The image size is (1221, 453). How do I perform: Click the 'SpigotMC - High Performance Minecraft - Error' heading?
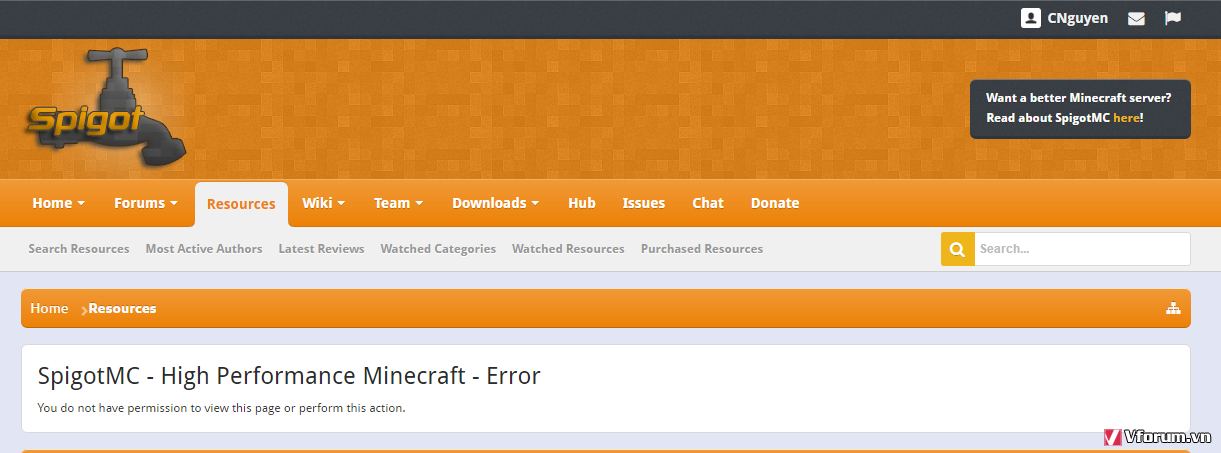pyautogui.click(x=289, y=376)
